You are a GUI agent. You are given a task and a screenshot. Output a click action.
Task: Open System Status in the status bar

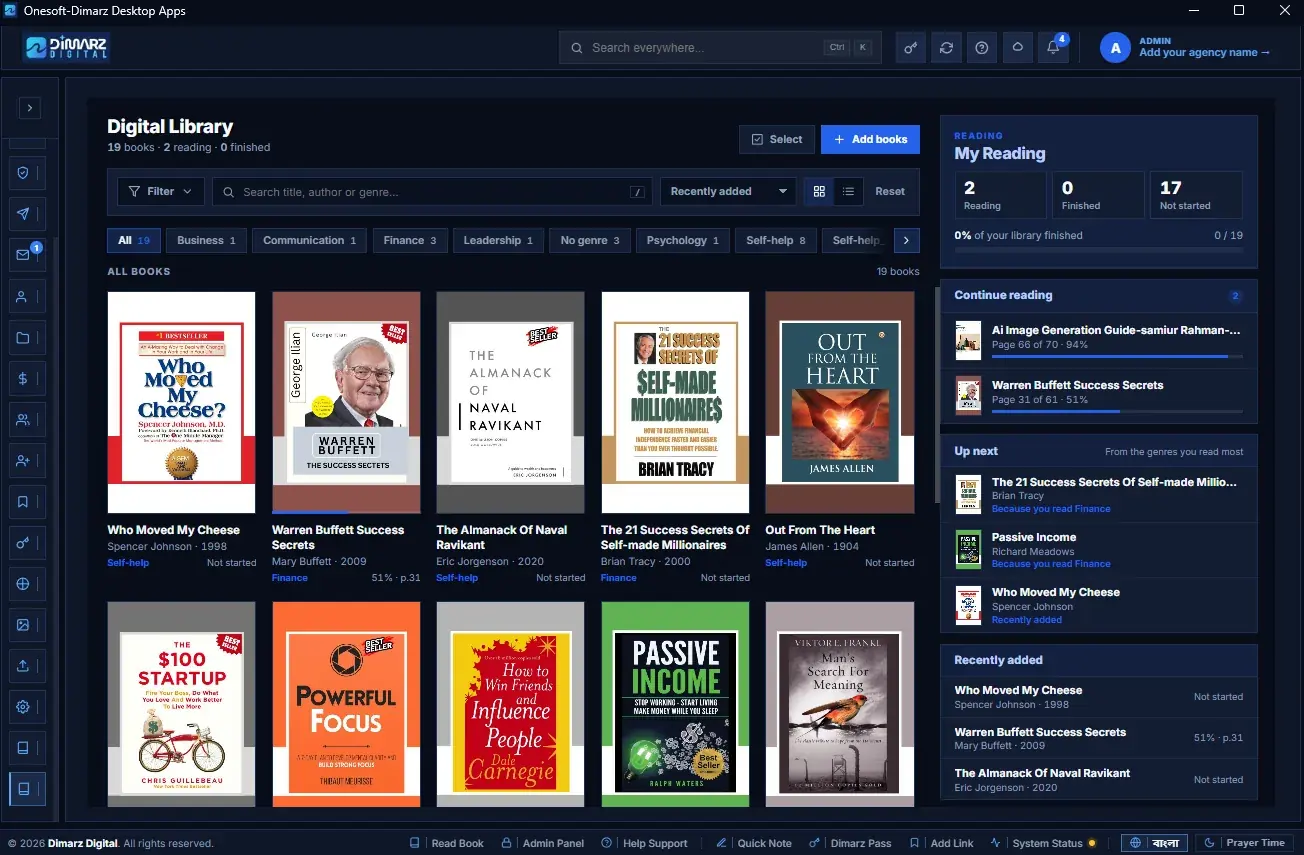pyautogui.click(x=1044, y=843)
